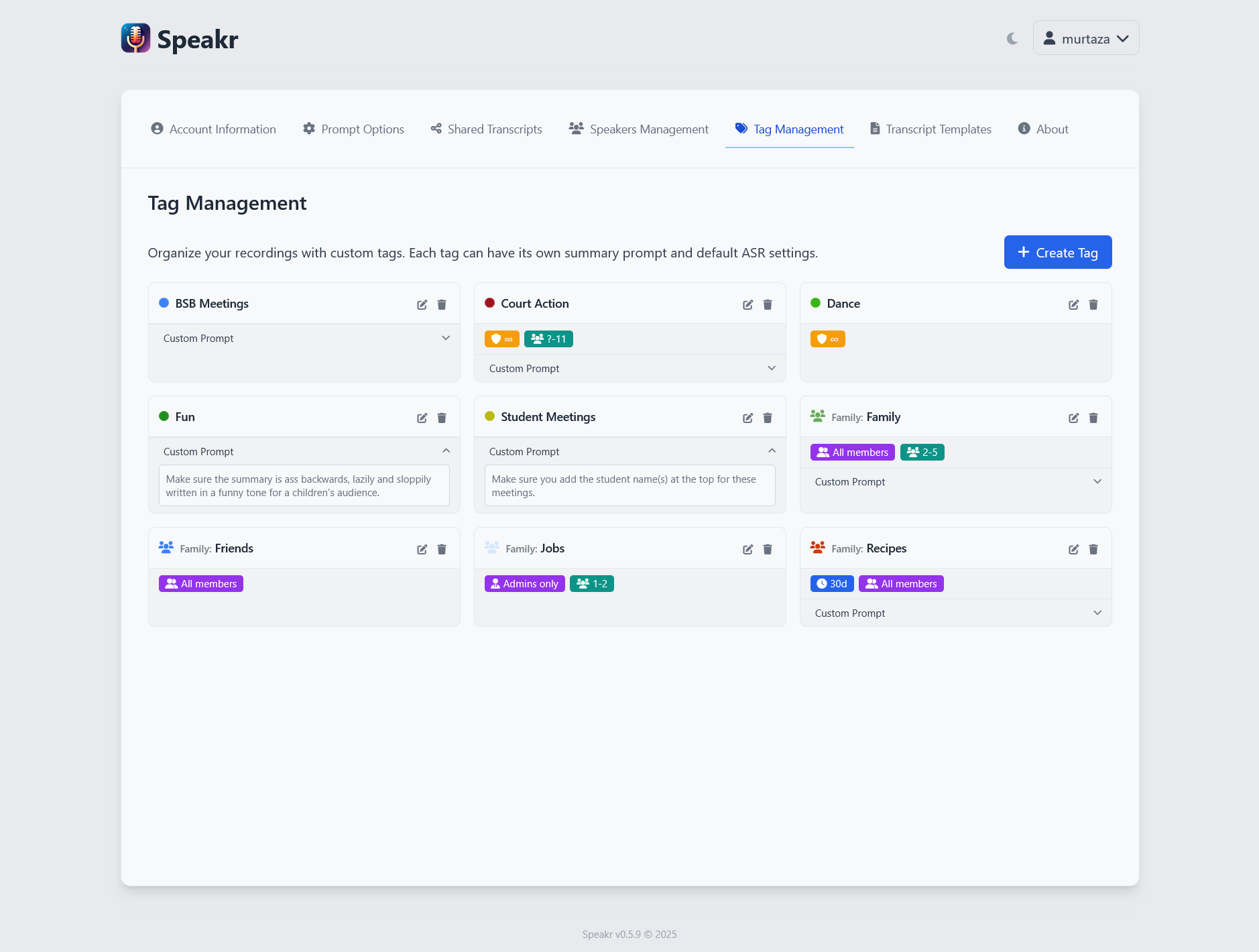This screenshot has height=952, width=1259.
Task: Open the edit icon for BSB Meetings tag
Action: 422,304
